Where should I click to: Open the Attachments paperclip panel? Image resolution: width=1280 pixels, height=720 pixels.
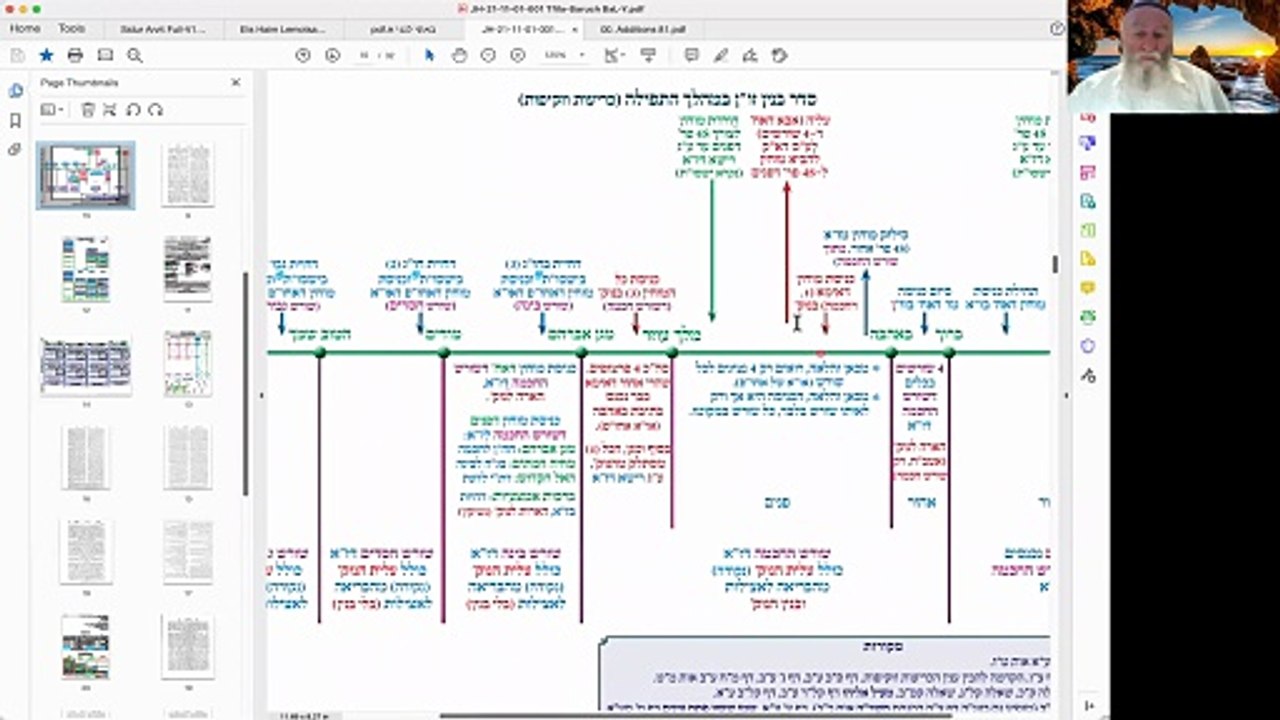point(15,149)
